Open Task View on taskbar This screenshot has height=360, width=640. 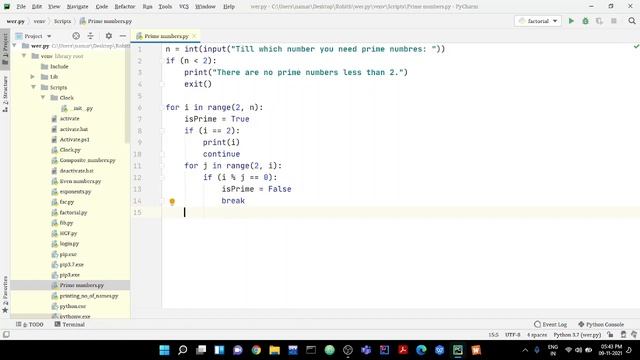point(201,350)
